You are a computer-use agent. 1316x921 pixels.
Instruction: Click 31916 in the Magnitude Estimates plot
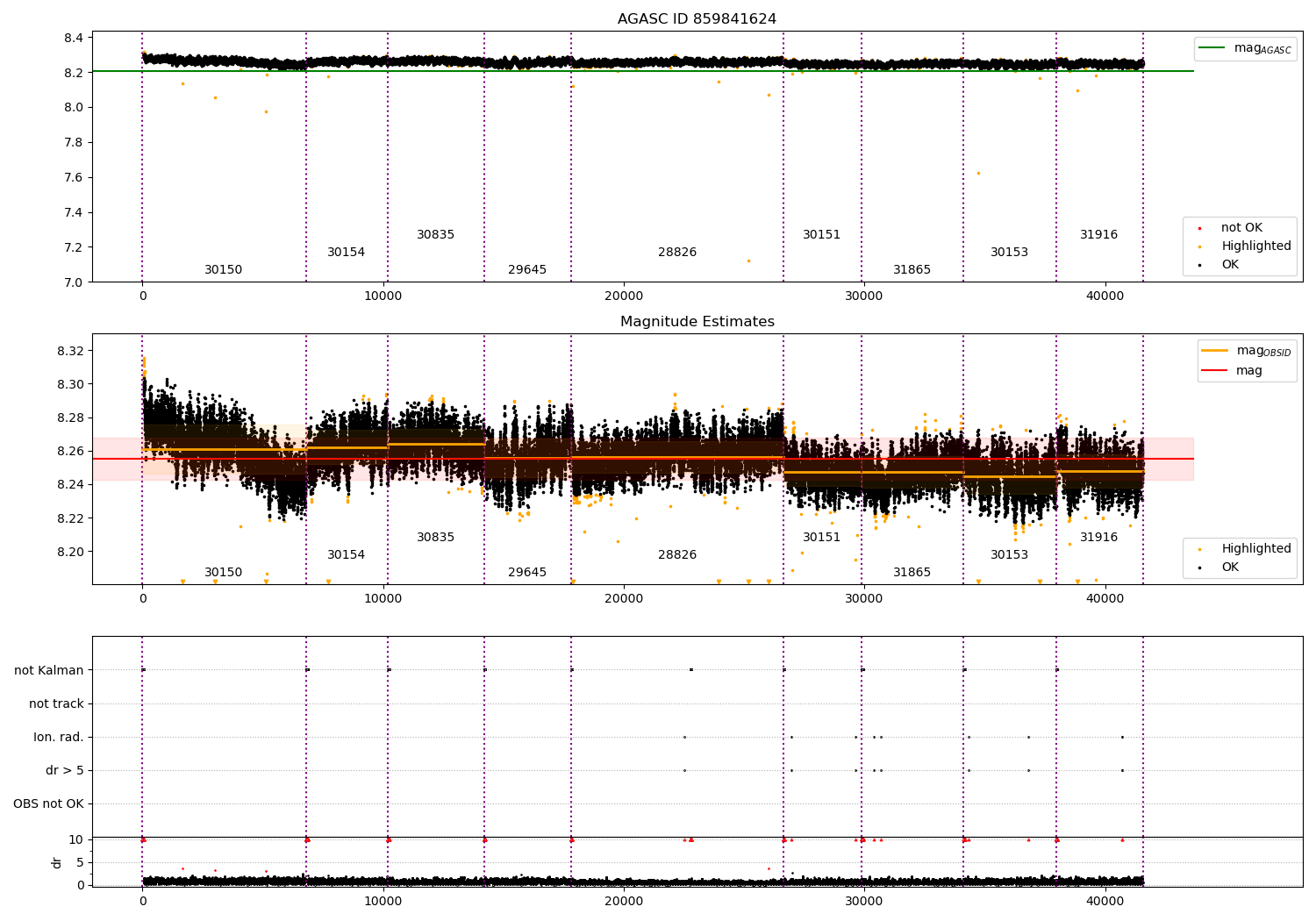coord(1099,538)
